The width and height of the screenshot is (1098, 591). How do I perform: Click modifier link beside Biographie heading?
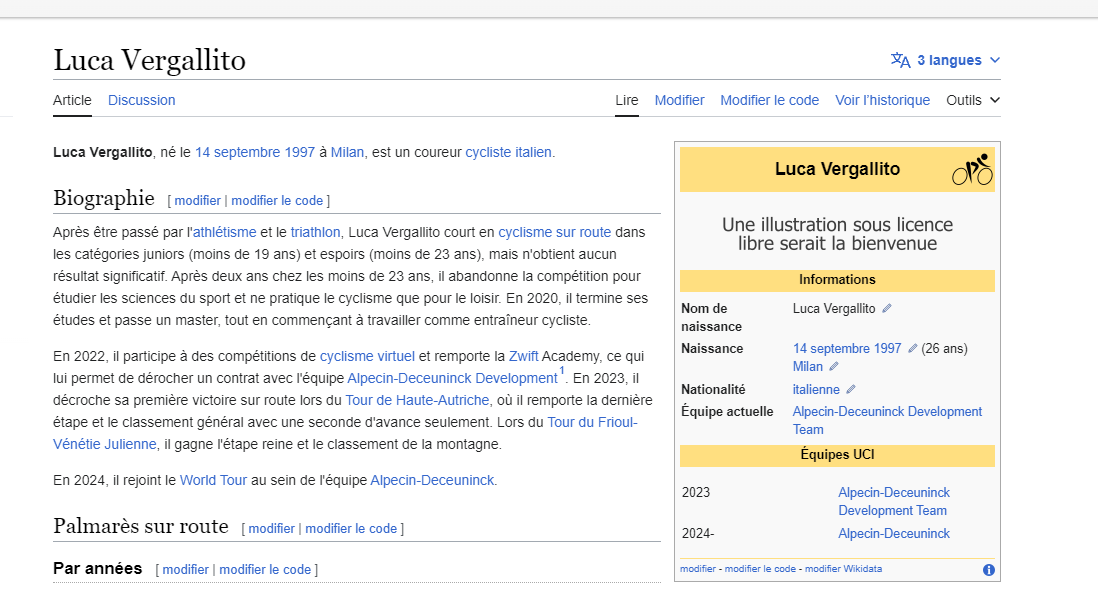click(x=197, y=201)
